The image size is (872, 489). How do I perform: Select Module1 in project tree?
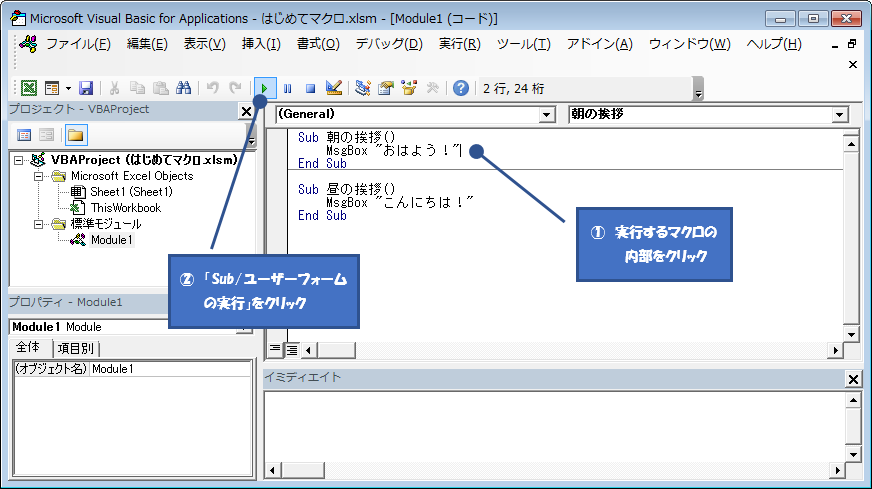(x=111, y=240)
